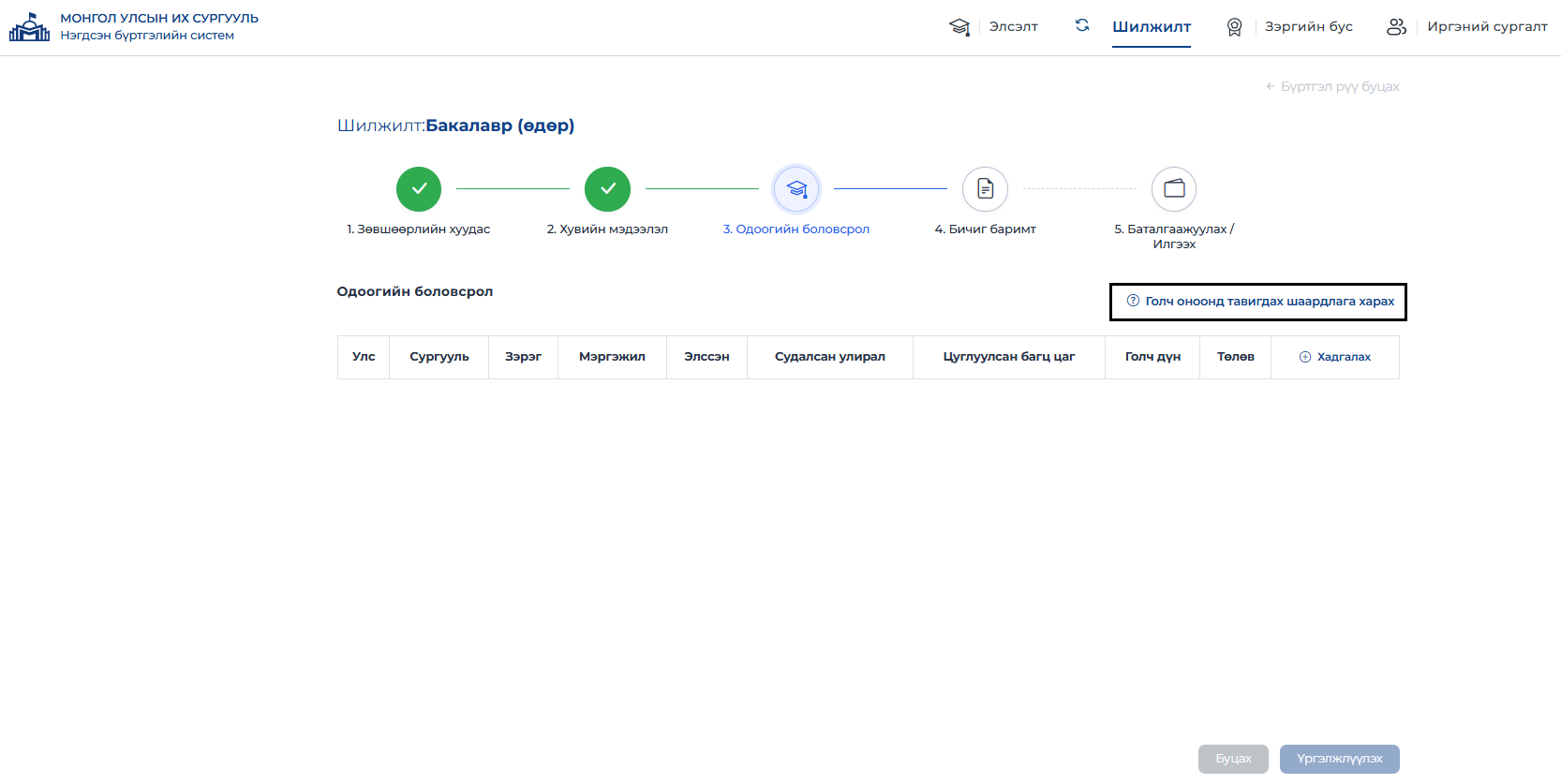This screenshot has width=1561, height=784.
Task: Open step 4 document icon circle
Action: pos(985,189)
